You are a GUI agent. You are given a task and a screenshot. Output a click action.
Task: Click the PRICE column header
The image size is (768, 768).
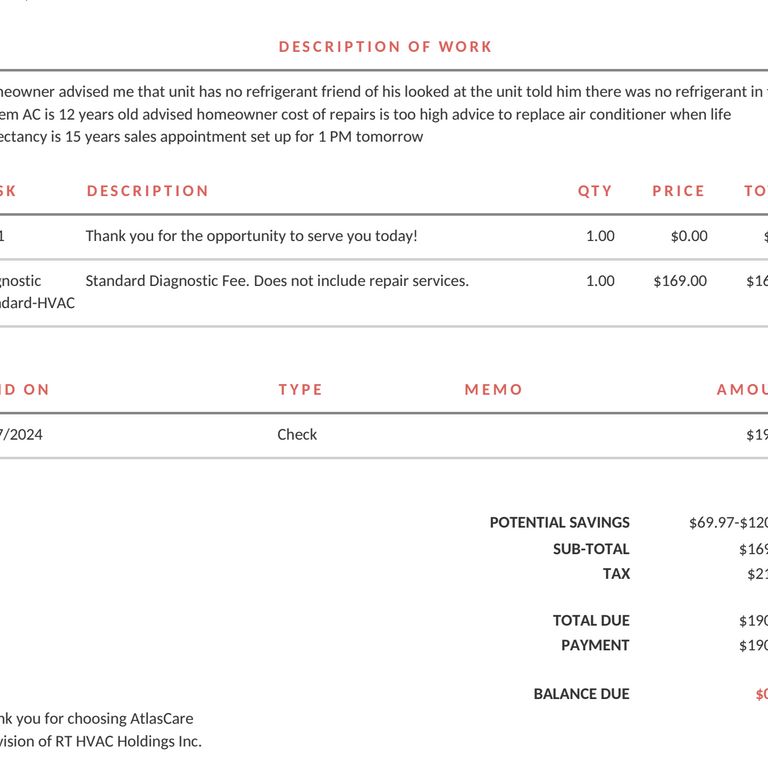click(679, 191)
